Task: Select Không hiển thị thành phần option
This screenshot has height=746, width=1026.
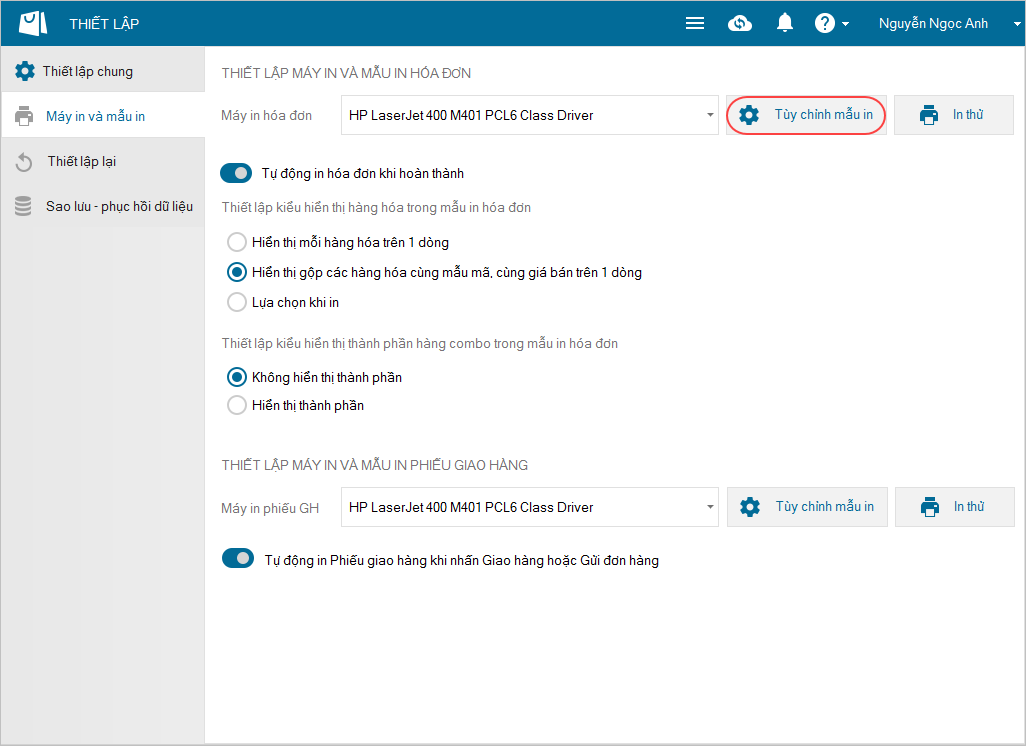Action: click(x=236, y=377)
